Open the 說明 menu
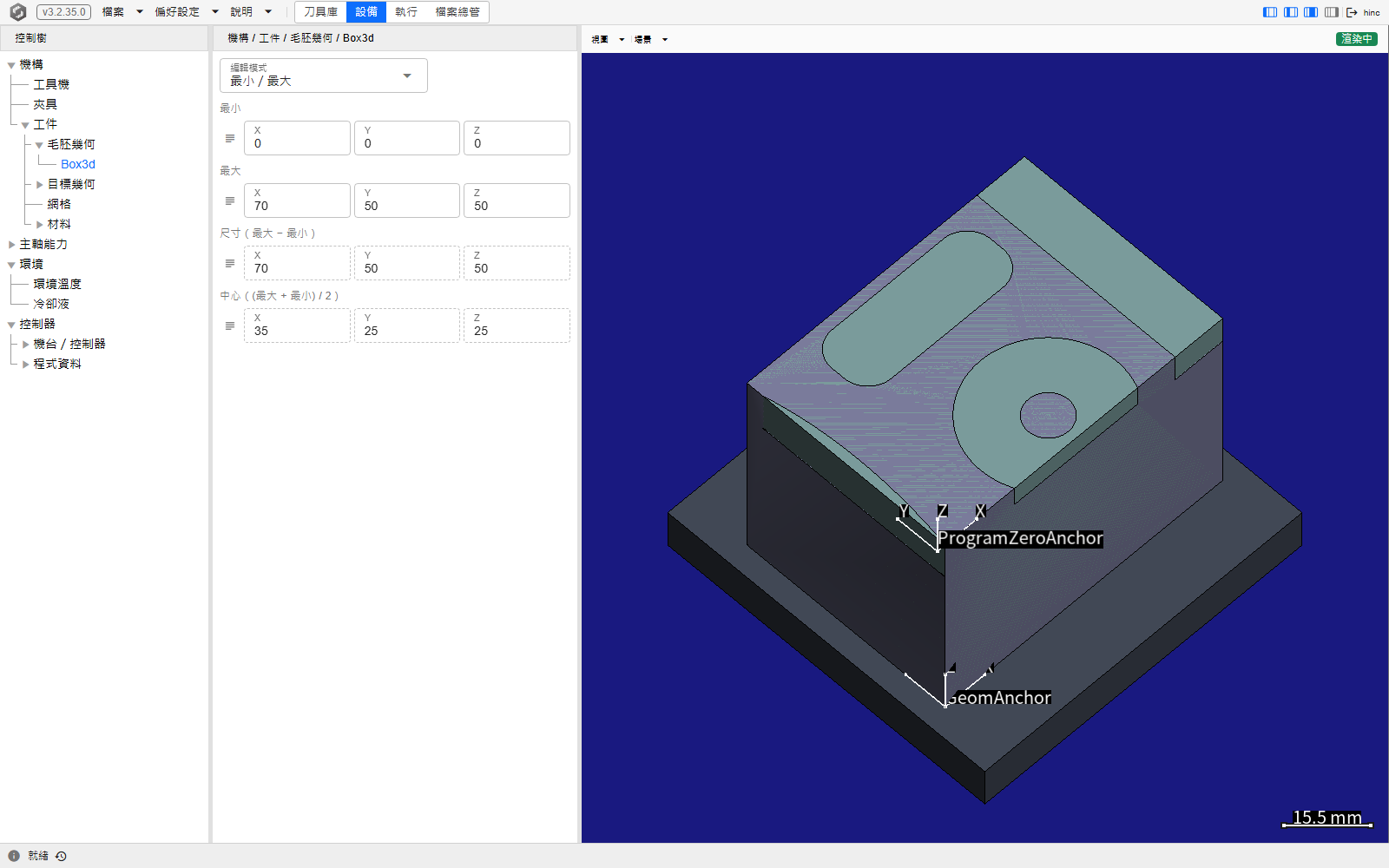 click(252, 12)
